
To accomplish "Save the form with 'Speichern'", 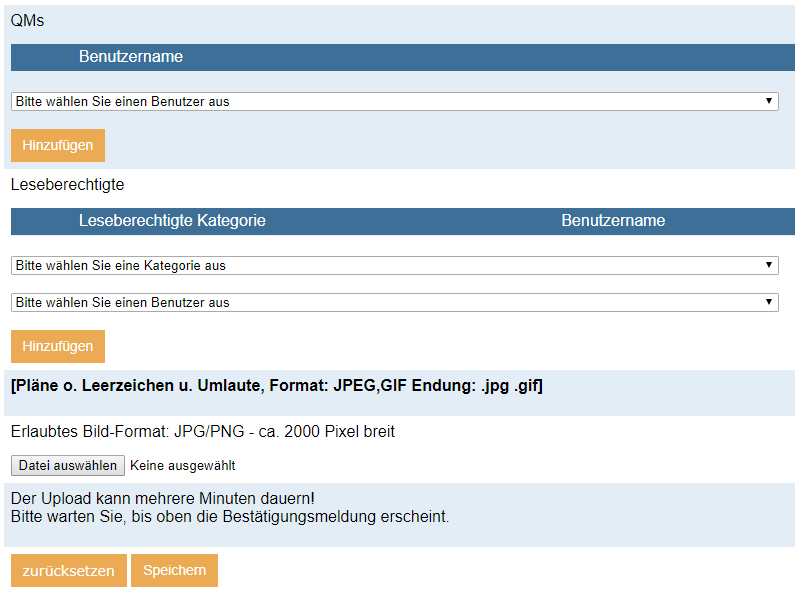I will (x=174, y=570).
